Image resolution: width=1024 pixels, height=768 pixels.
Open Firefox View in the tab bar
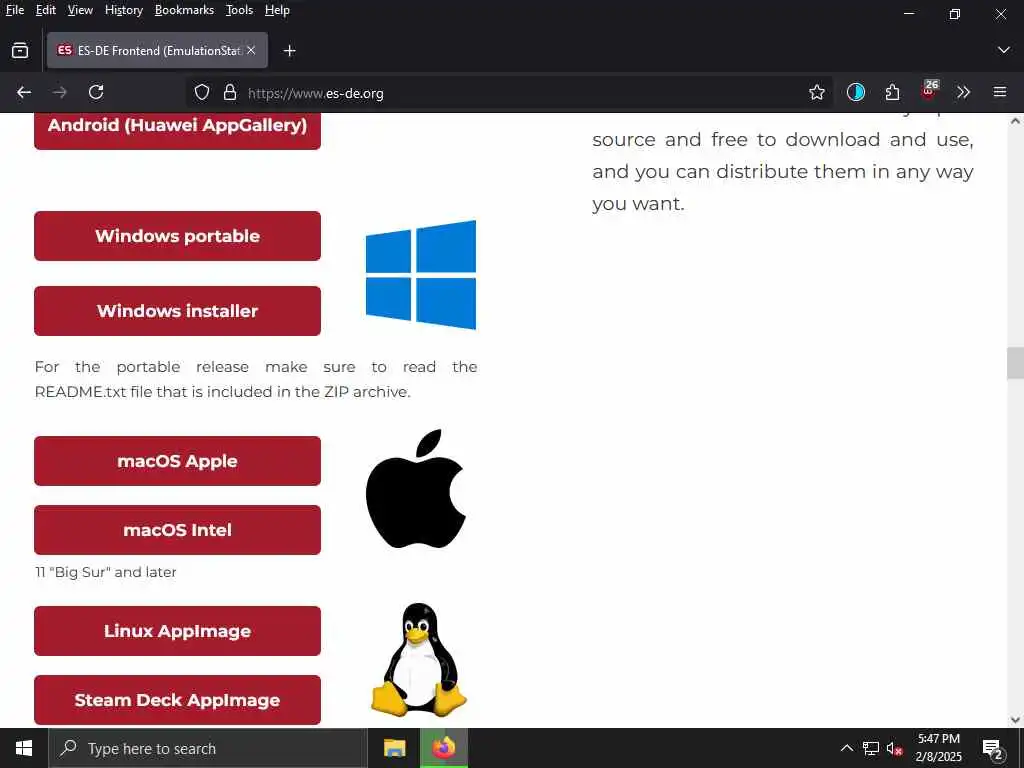(x=20, y=50)
